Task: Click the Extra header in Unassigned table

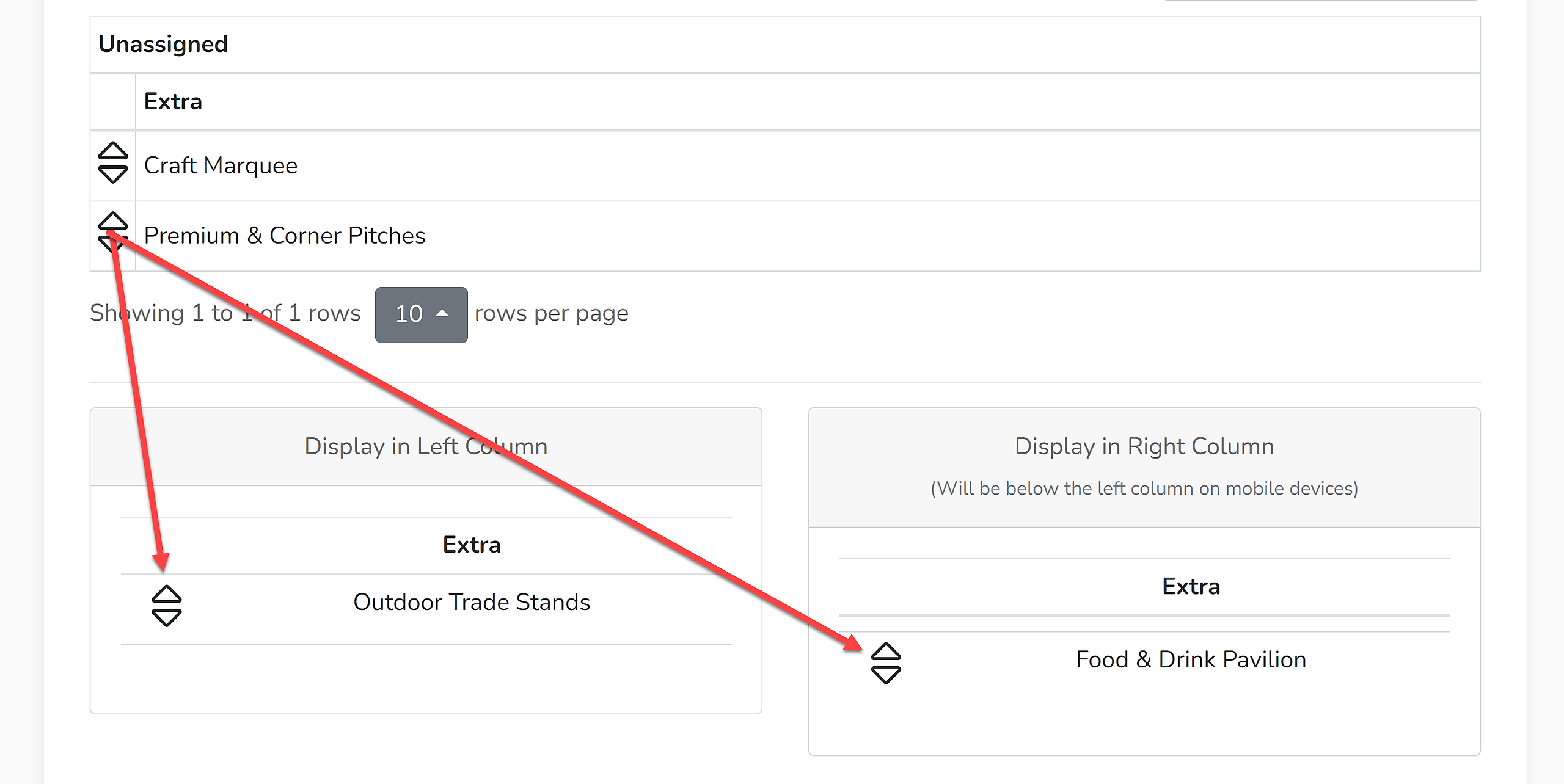Action: [173, 101]
